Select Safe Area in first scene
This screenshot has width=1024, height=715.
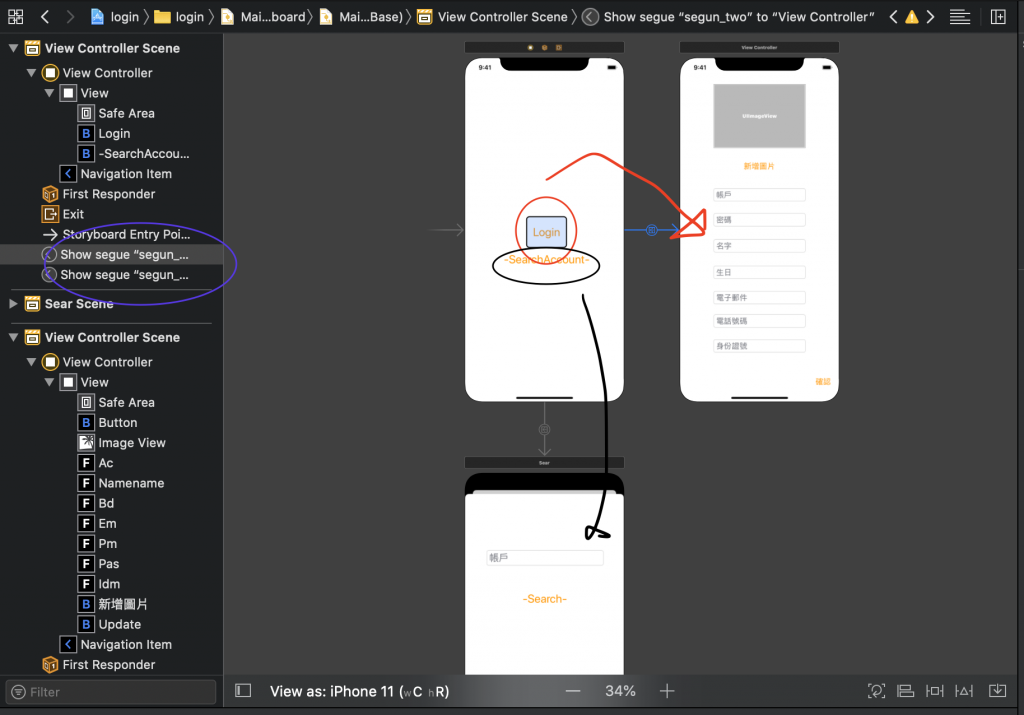(x=116, y=113)
